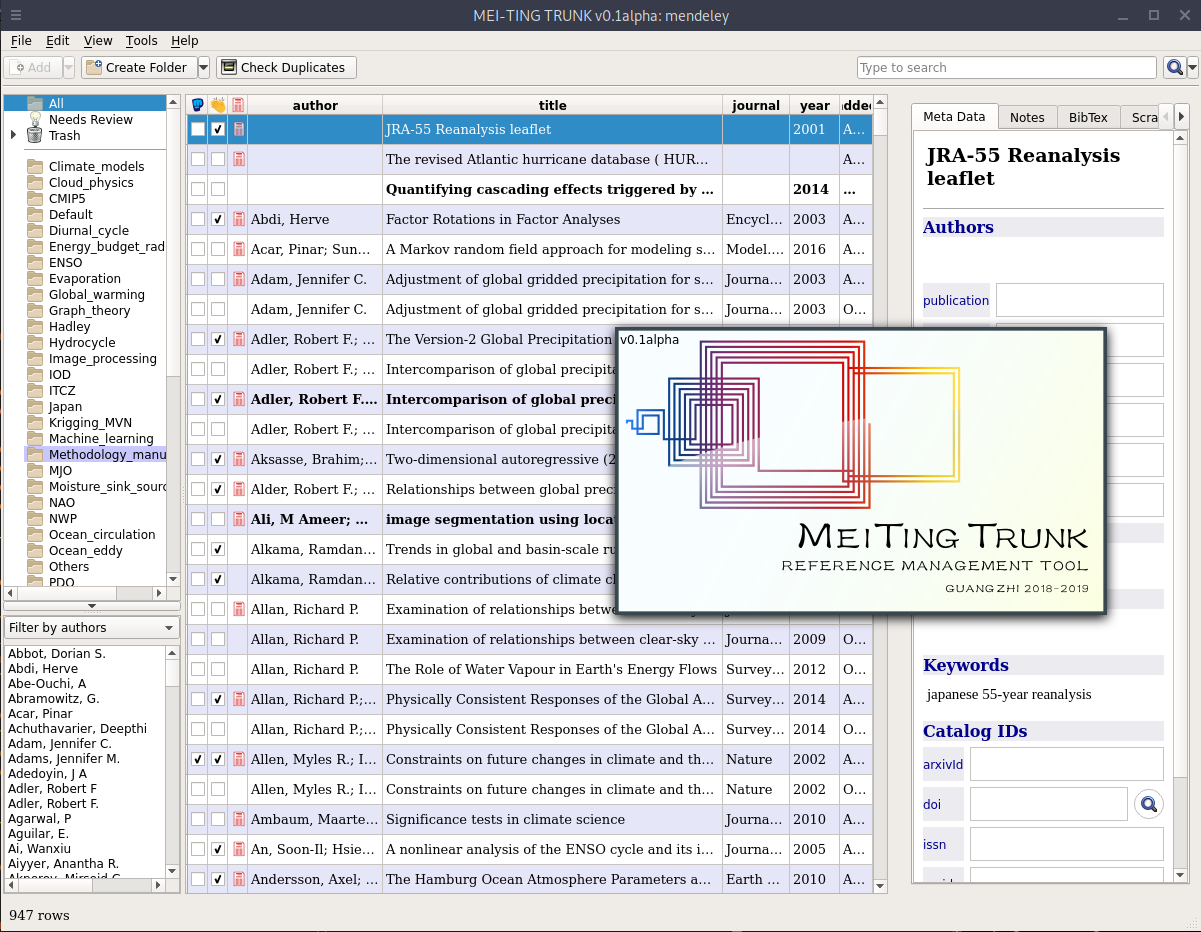Uncheck favourite for Allen 2002 Nature row marked A…
Viewport: 1201px width, 932px height.
point(198,759)
